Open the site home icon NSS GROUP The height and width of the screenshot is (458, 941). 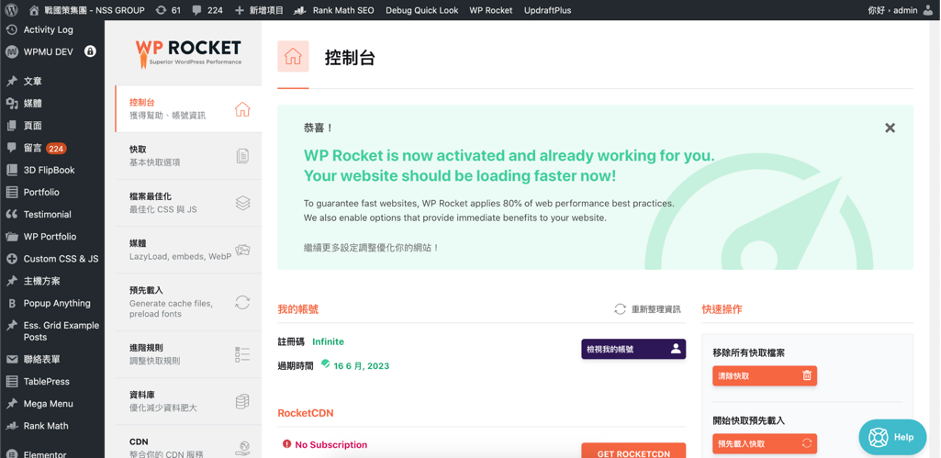[34, 10]
